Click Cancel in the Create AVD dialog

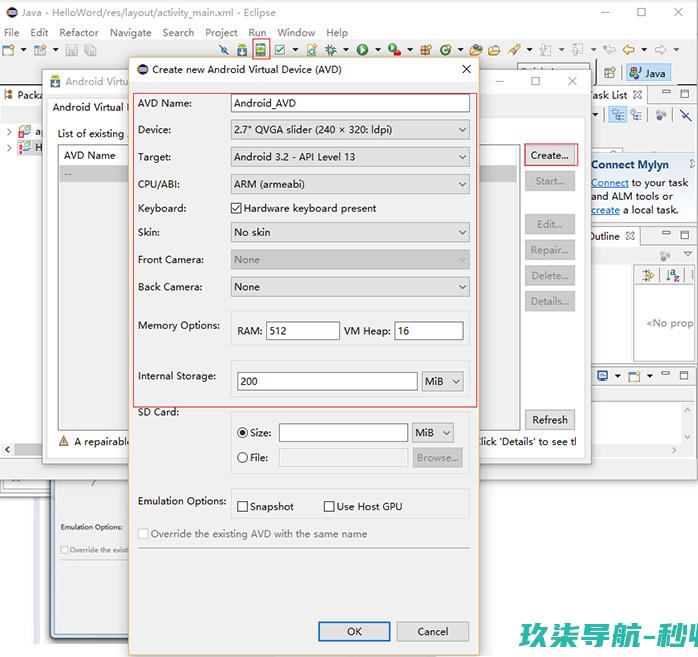tap(433, 632)
